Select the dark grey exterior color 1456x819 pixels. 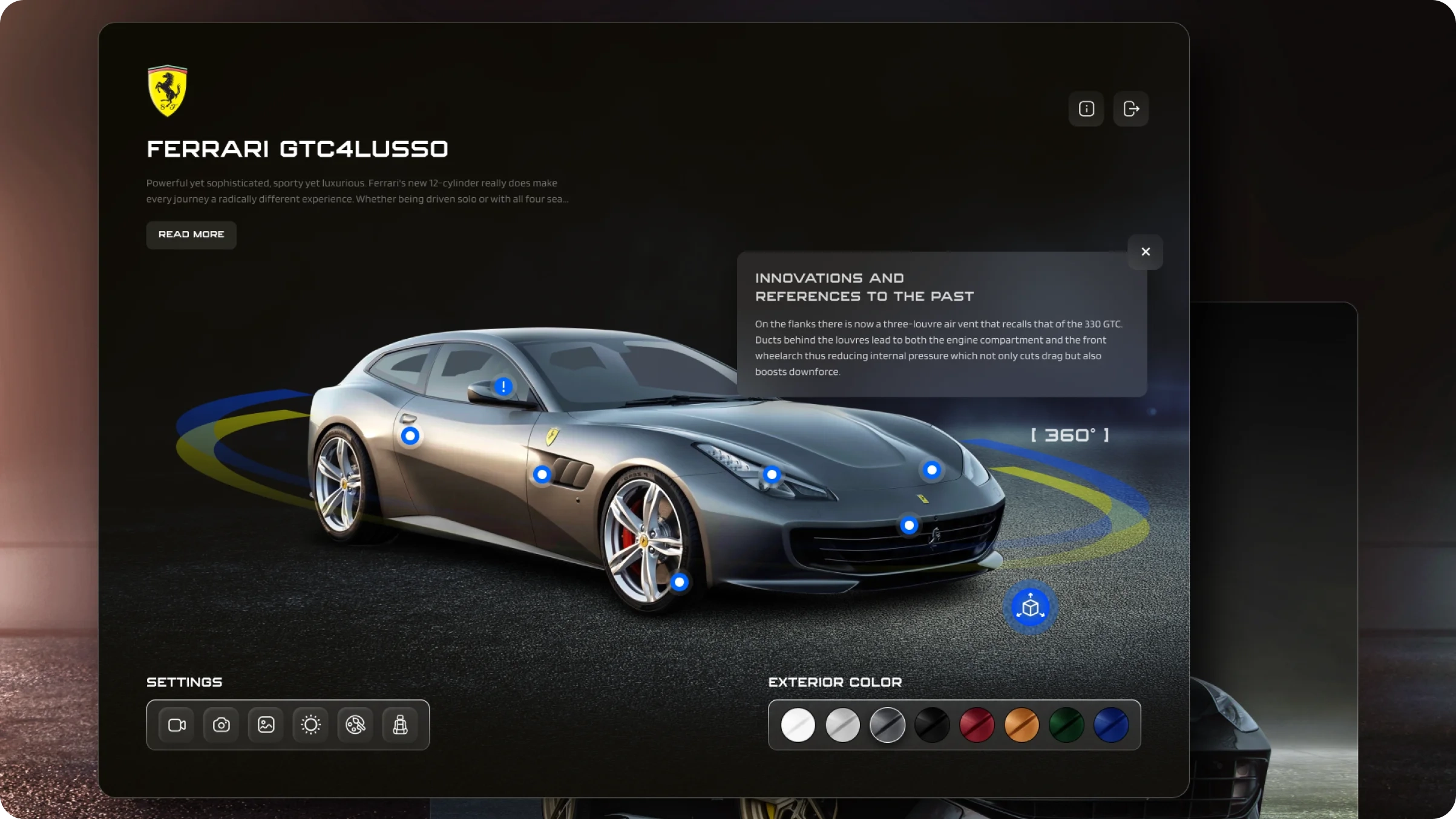tap(887, 725)
